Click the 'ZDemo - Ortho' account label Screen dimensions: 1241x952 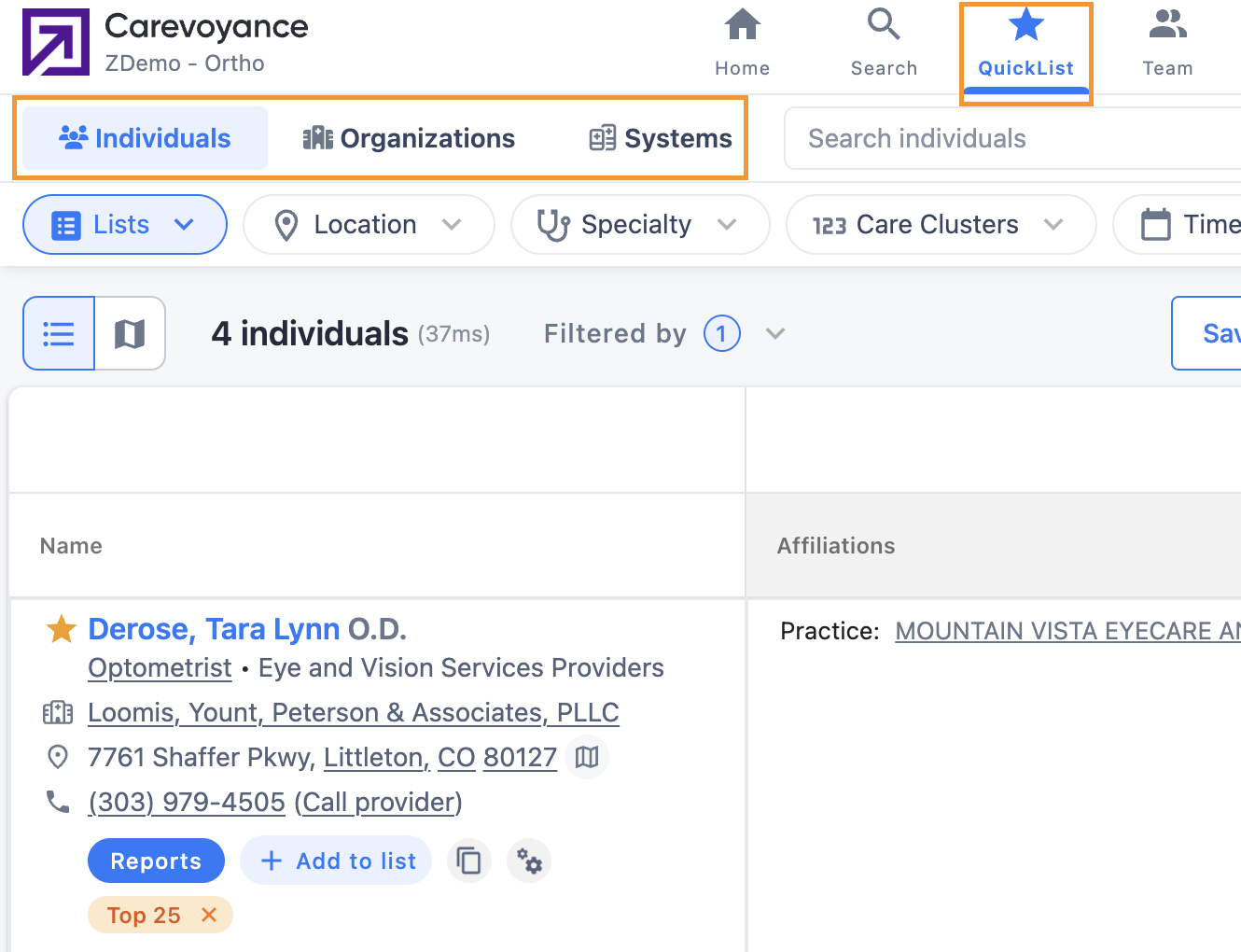[x=185, y=63]
